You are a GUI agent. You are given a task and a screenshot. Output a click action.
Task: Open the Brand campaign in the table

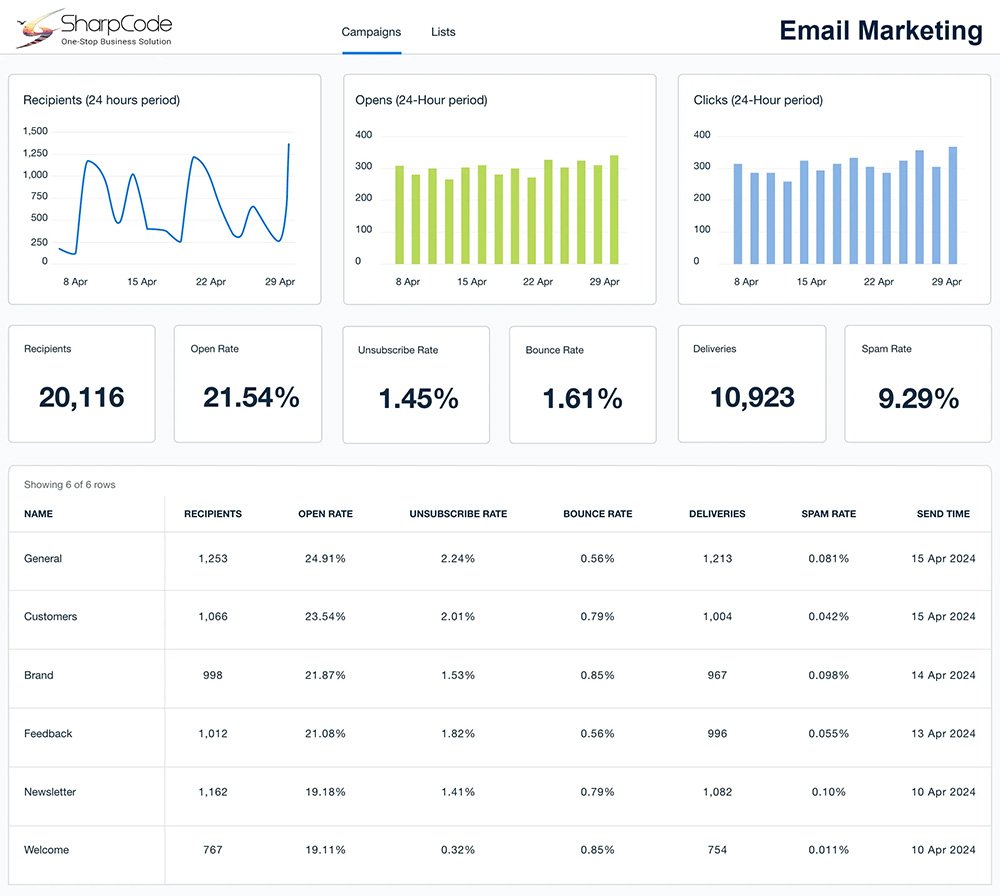click(39, 675)
